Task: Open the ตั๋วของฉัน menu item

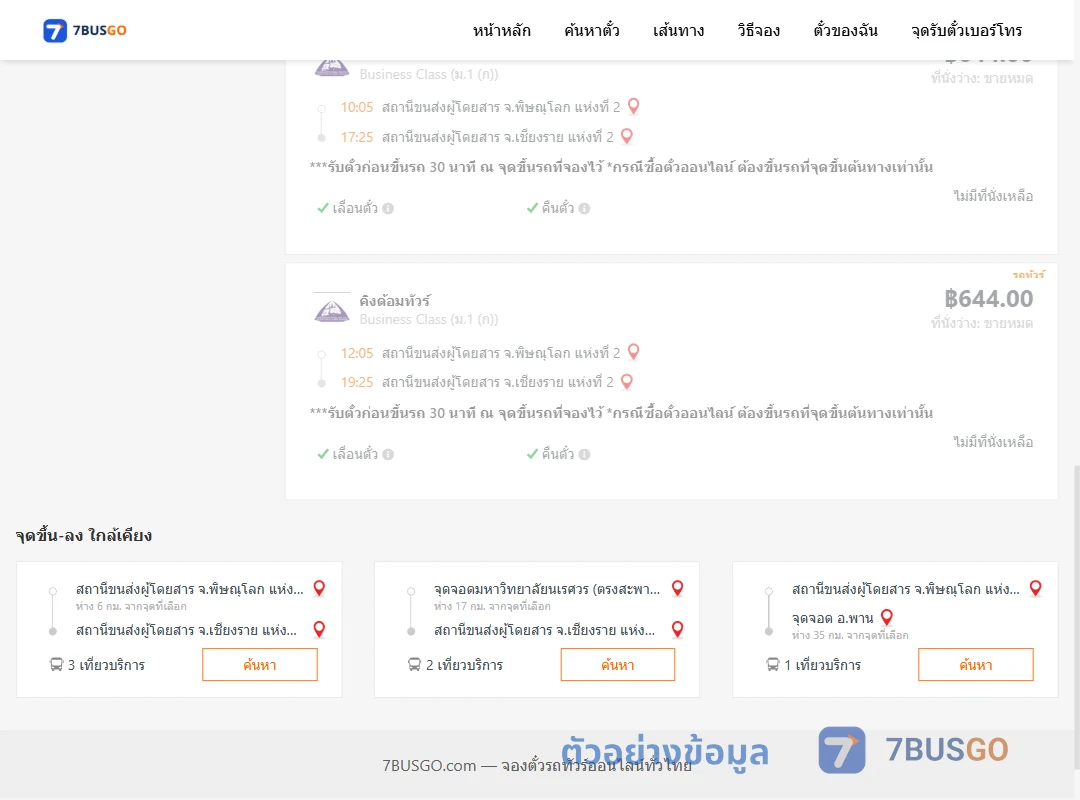Action: coord(845,30)
